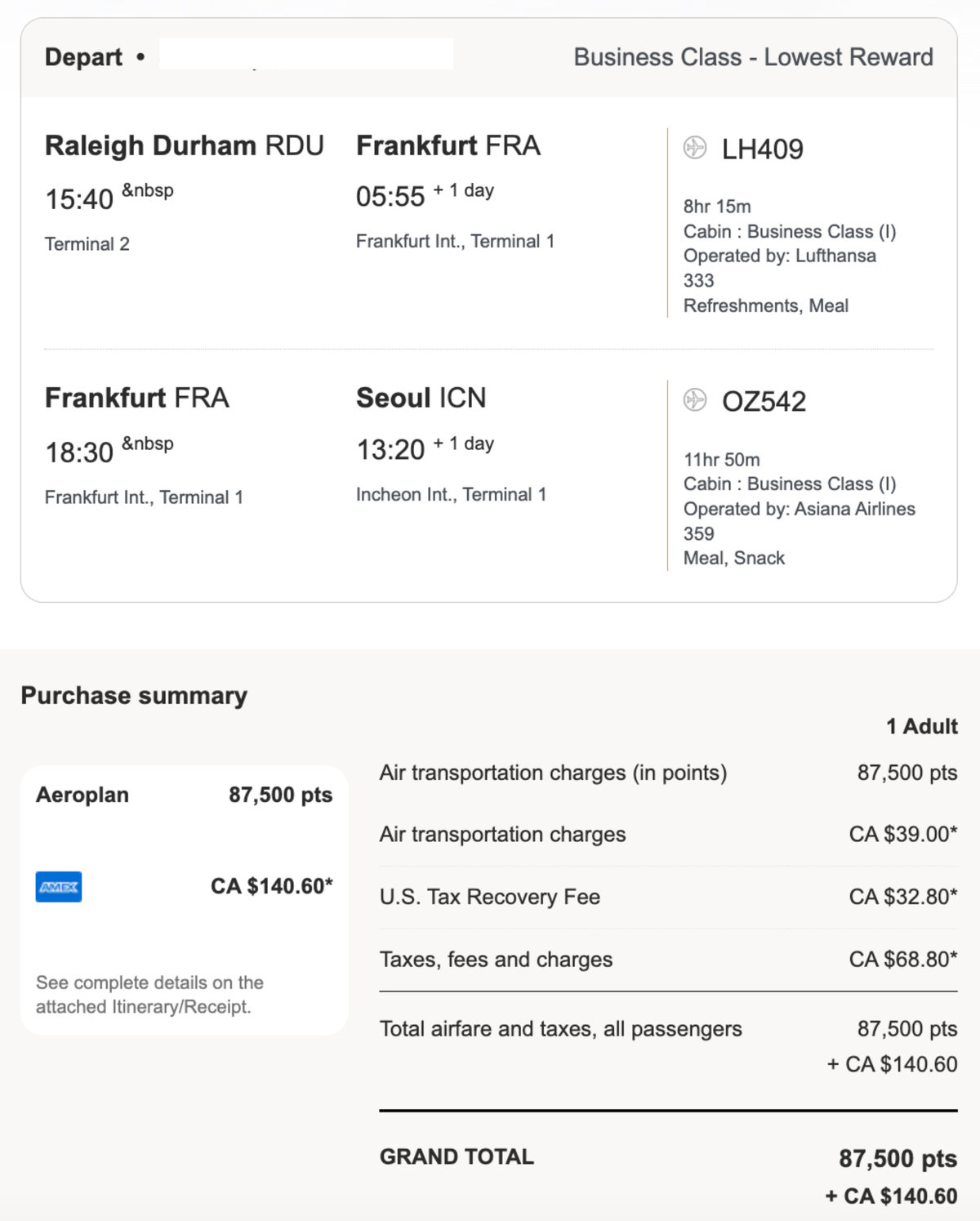The image size is (980, 1221).
Task: Click Raleigh Durham RDU departure airport
Action: click(185, 145)
